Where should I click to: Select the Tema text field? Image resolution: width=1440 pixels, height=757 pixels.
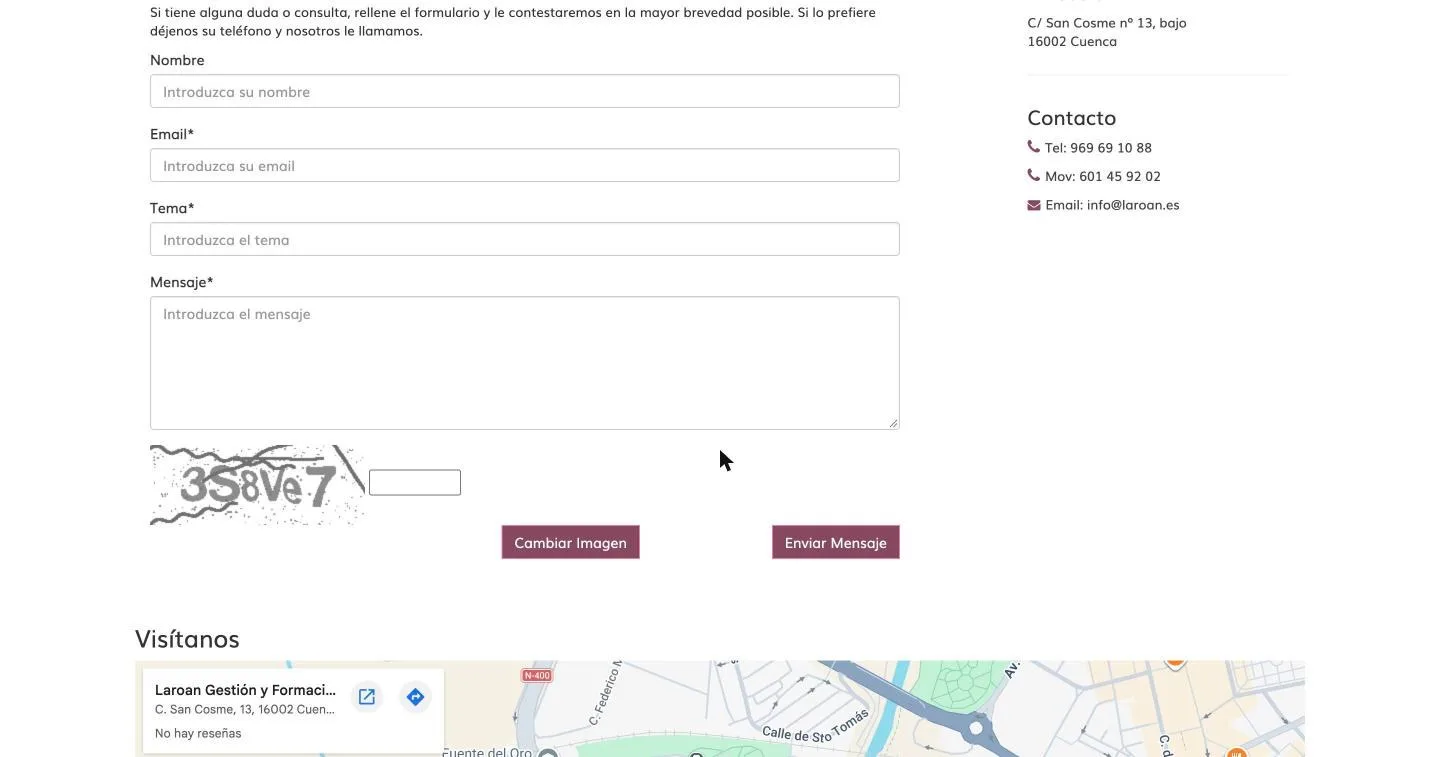(525, 239)
